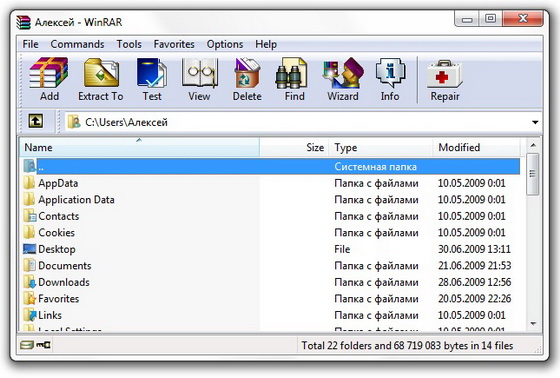Screen dimensions: 560x378
Task: Minimize the WinRAR window
Action: point(467,19)
